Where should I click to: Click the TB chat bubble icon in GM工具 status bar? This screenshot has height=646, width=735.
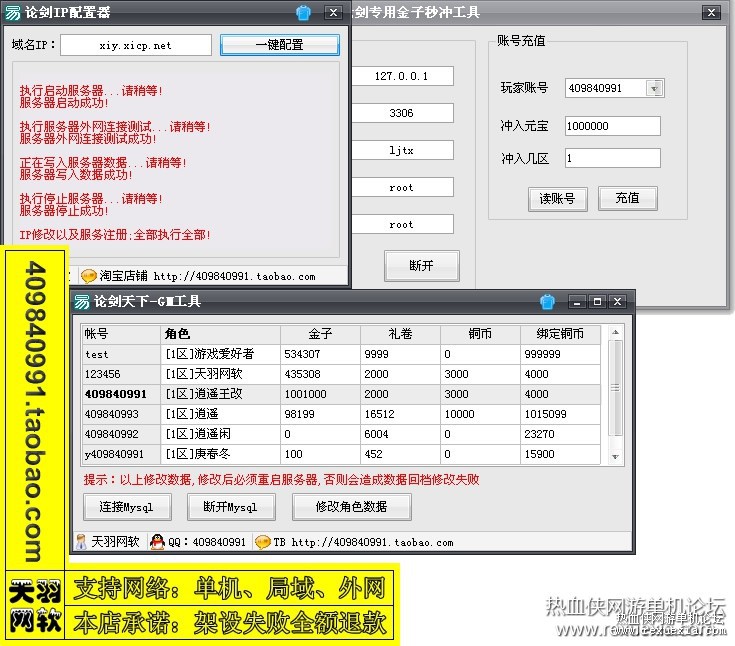coord(262,542)
